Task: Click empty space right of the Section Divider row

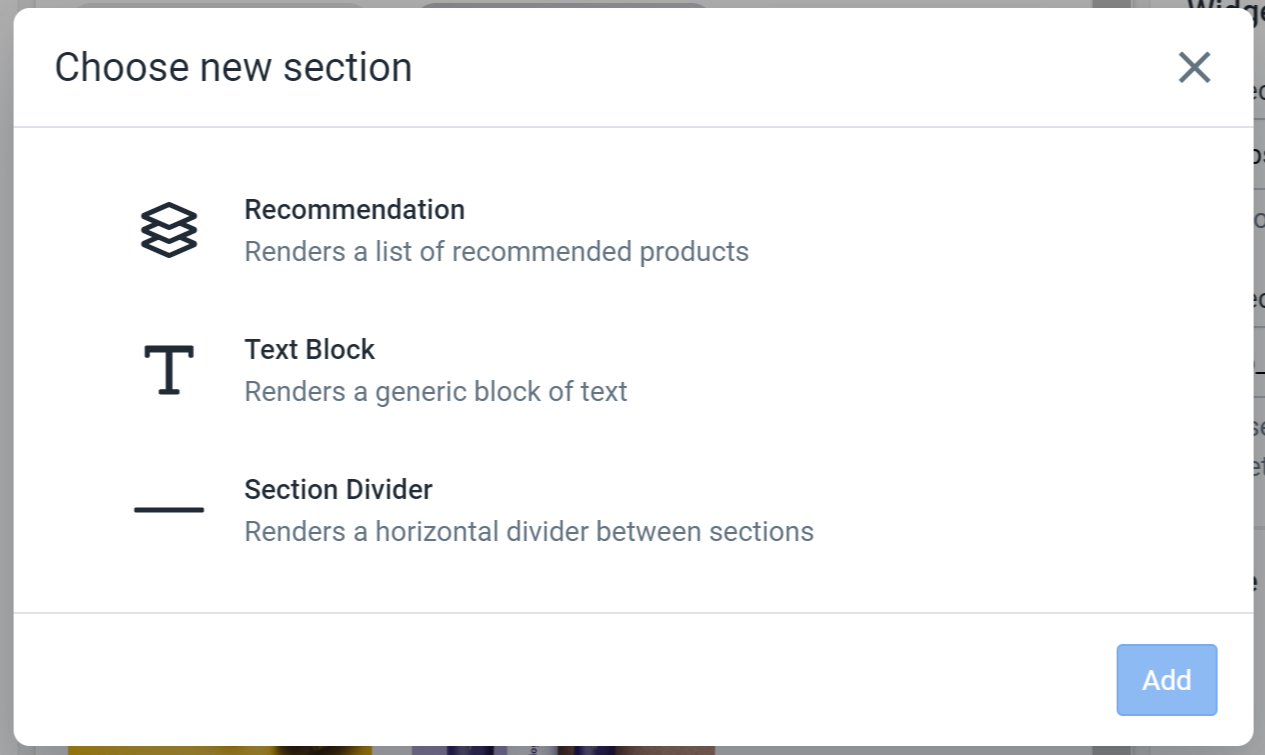Action: (1030, 510)
